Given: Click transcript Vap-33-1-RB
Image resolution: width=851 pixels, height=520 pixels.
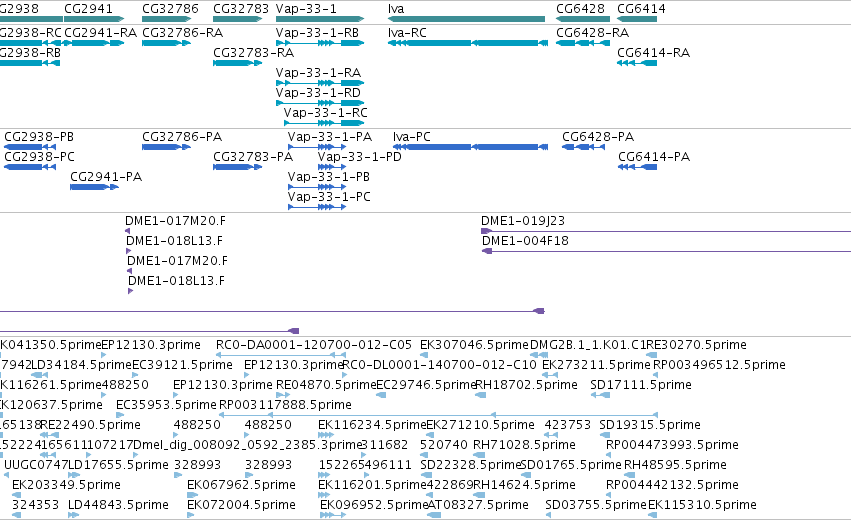Looking at the screenshot, I should 317,33.
